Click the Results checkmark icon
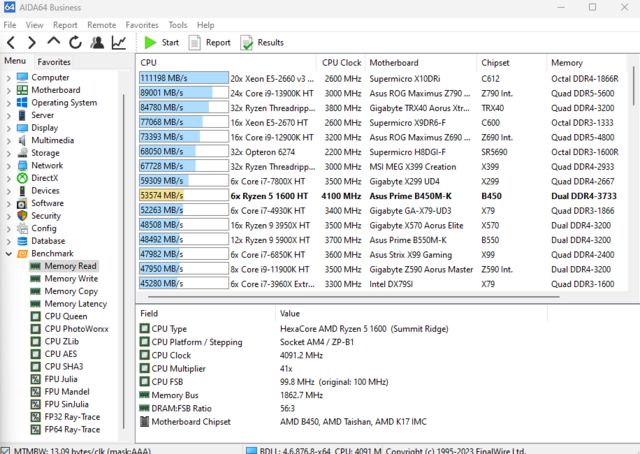The image size is (640, 454). pyautogui.click(x=247, y=43)
